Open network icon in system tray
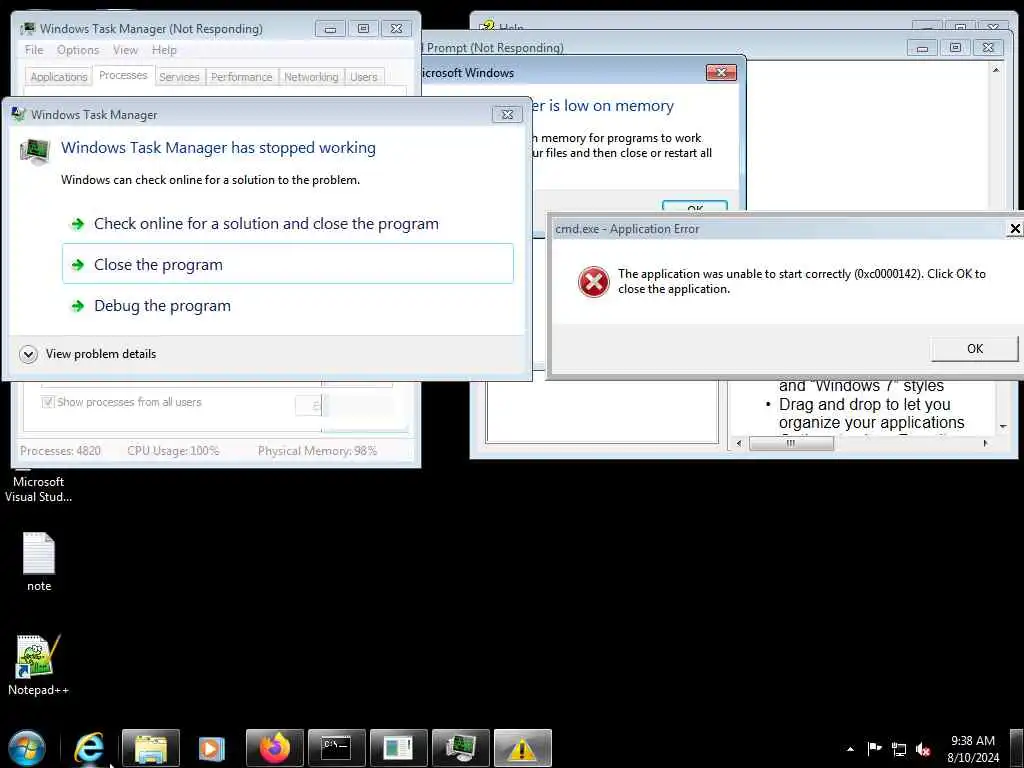 coord(899,750)
